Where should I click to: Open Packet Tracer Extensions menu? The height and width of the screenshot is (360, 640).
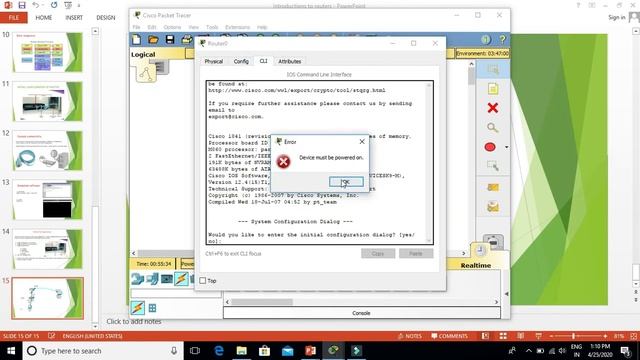coord(237,27)
